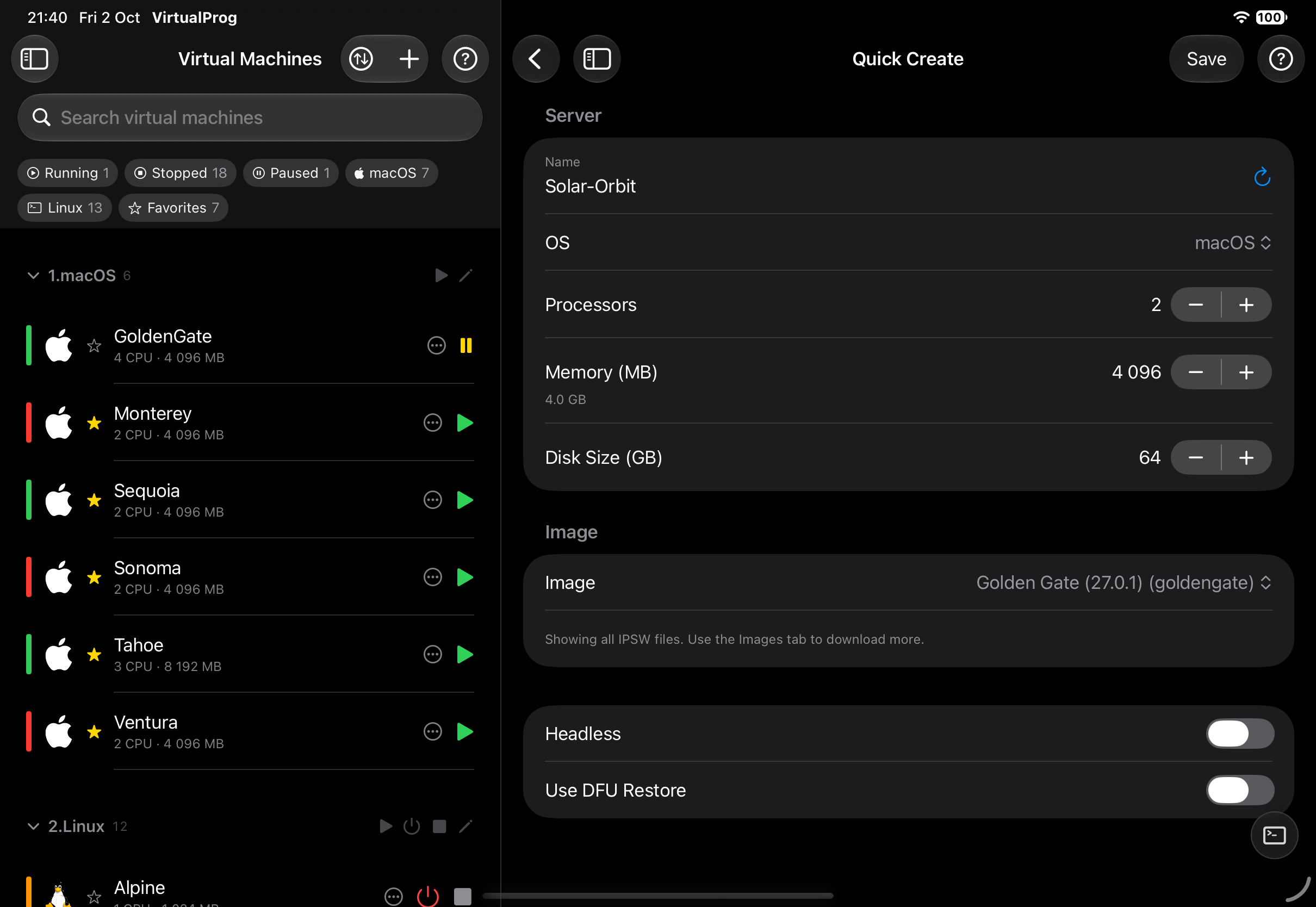Toggle the left sidebar in Virtual Machines
Screen dimensions: 1316x907
[x=34, y=59]
